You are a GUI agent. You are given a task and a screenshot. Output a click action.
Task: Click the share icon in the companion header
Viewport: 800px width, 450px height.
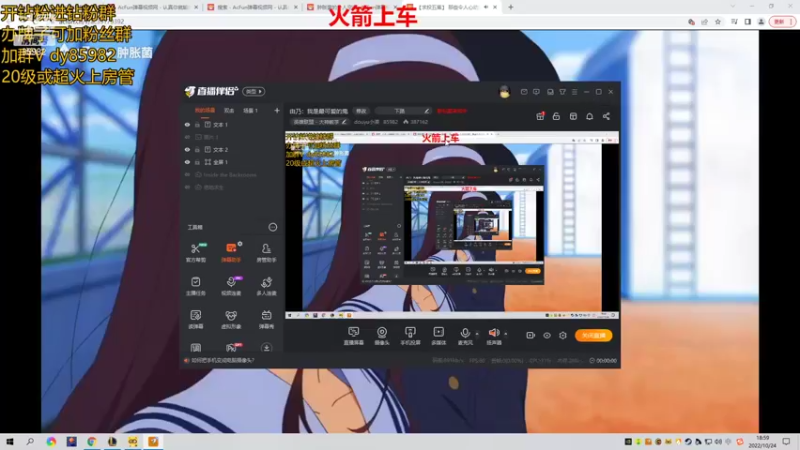point(606,116)
